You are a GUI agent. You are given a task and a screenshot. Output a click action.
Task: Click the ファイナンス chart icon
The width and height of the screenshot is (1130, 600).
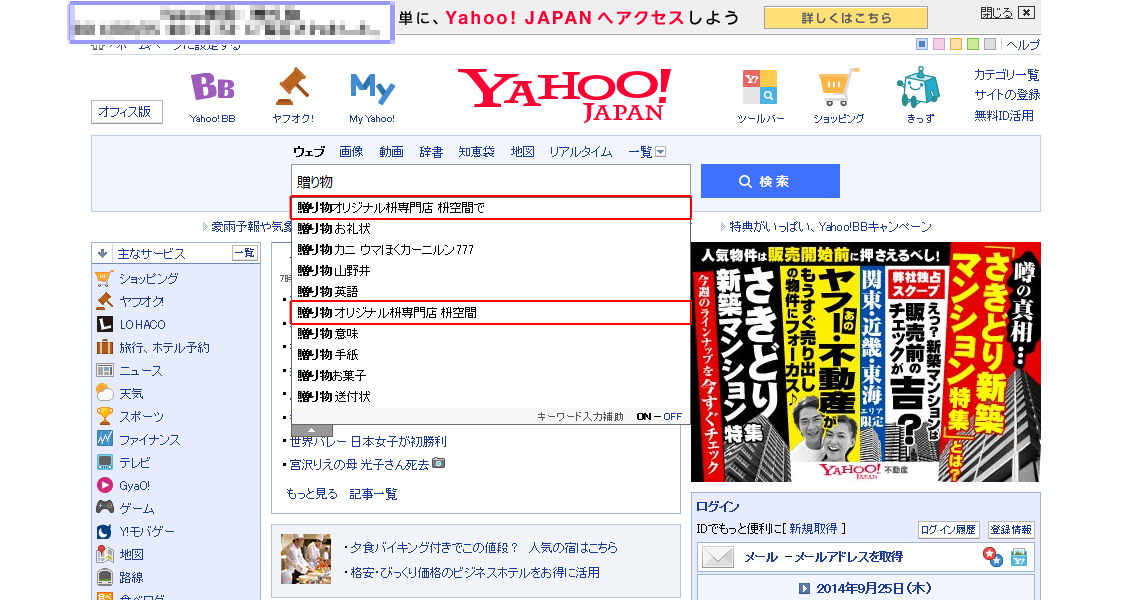coord(104,439)
